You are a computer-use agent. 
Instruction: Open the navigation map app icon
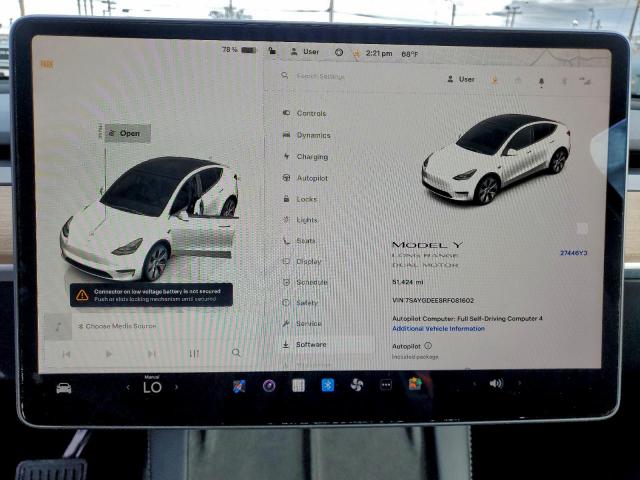239,386
